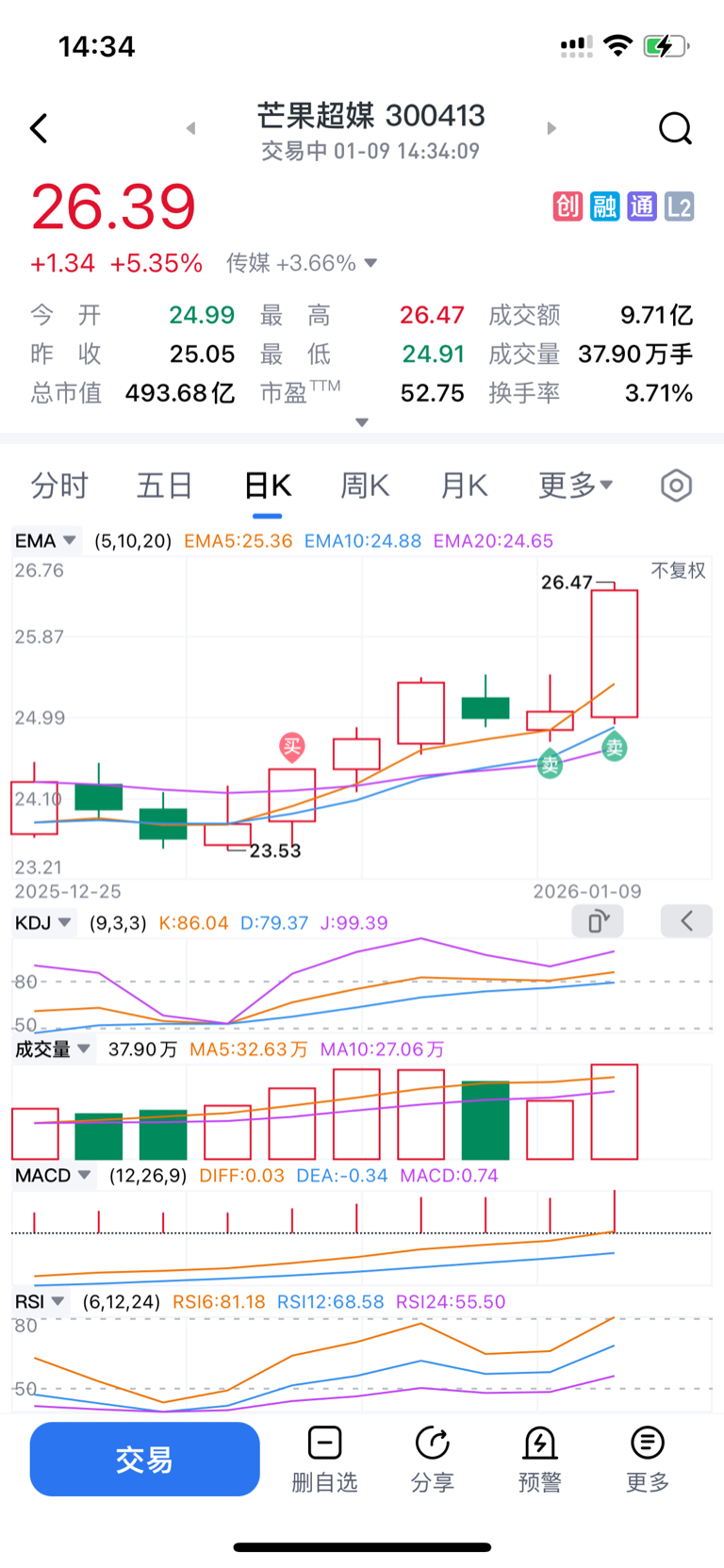Viewport: 724px width, 1568px height.
Task: Rotate chart to landscape icon
Action: pyautogui.click(x=598, y=921)
